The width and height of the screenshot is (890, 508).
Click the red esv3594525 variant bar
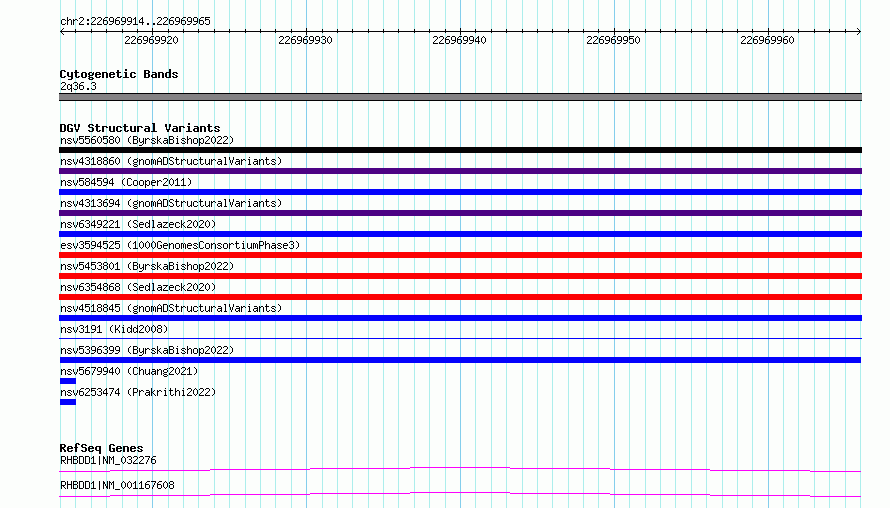tap(460, 255)
